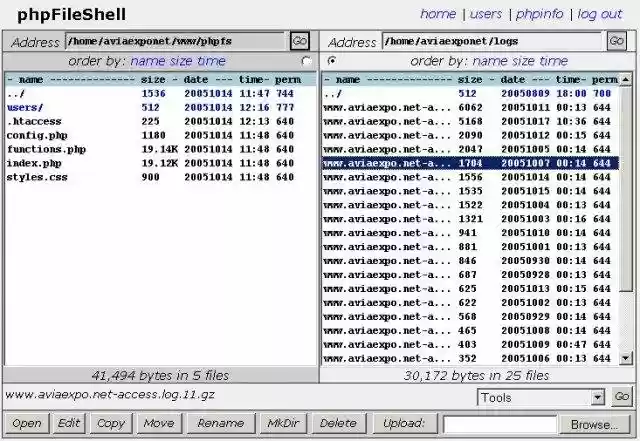Select log file with size 403
The image size is (640, 441).
tap(470, 345)
